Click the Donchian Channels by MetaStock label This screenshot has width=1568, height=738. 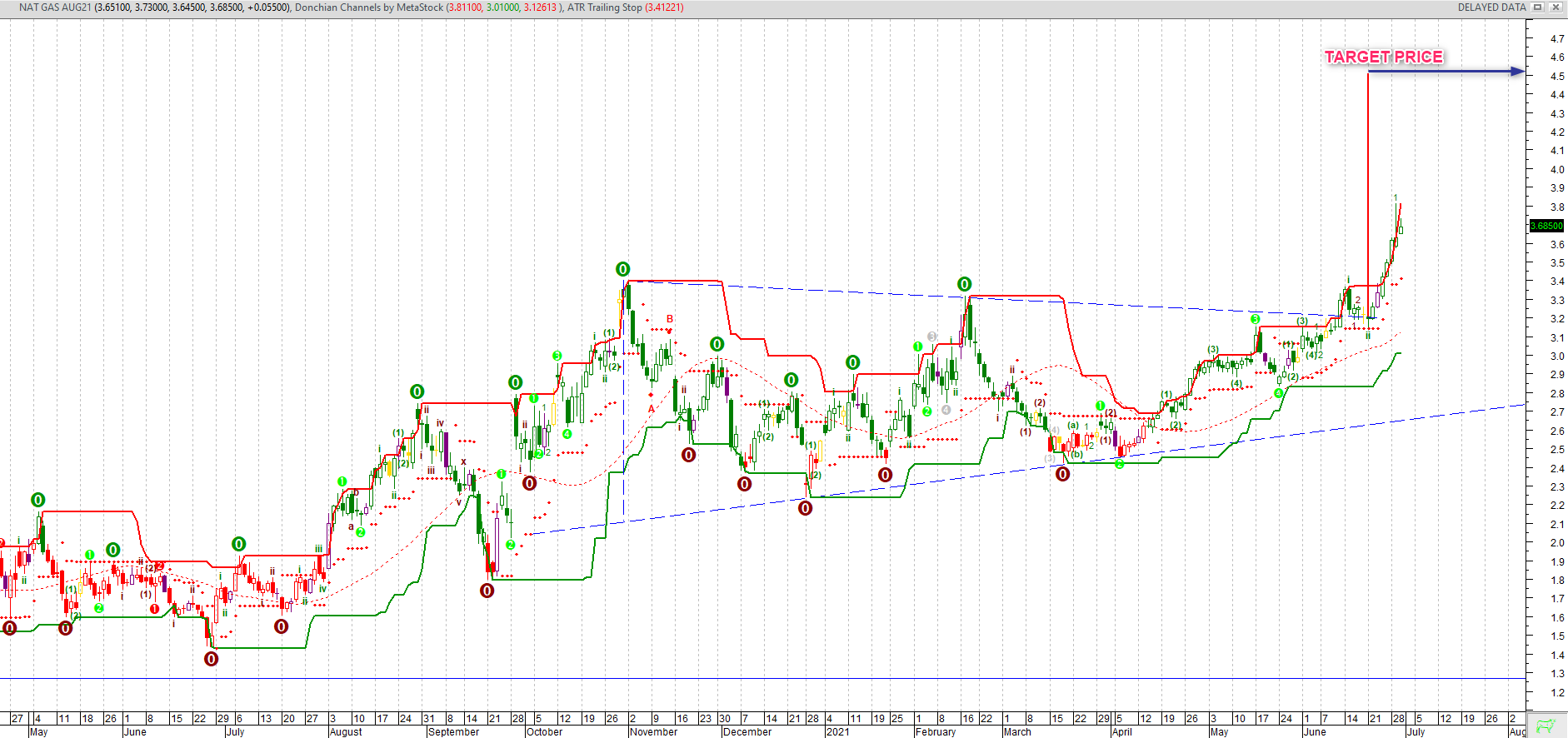click(x=369, y=7)
